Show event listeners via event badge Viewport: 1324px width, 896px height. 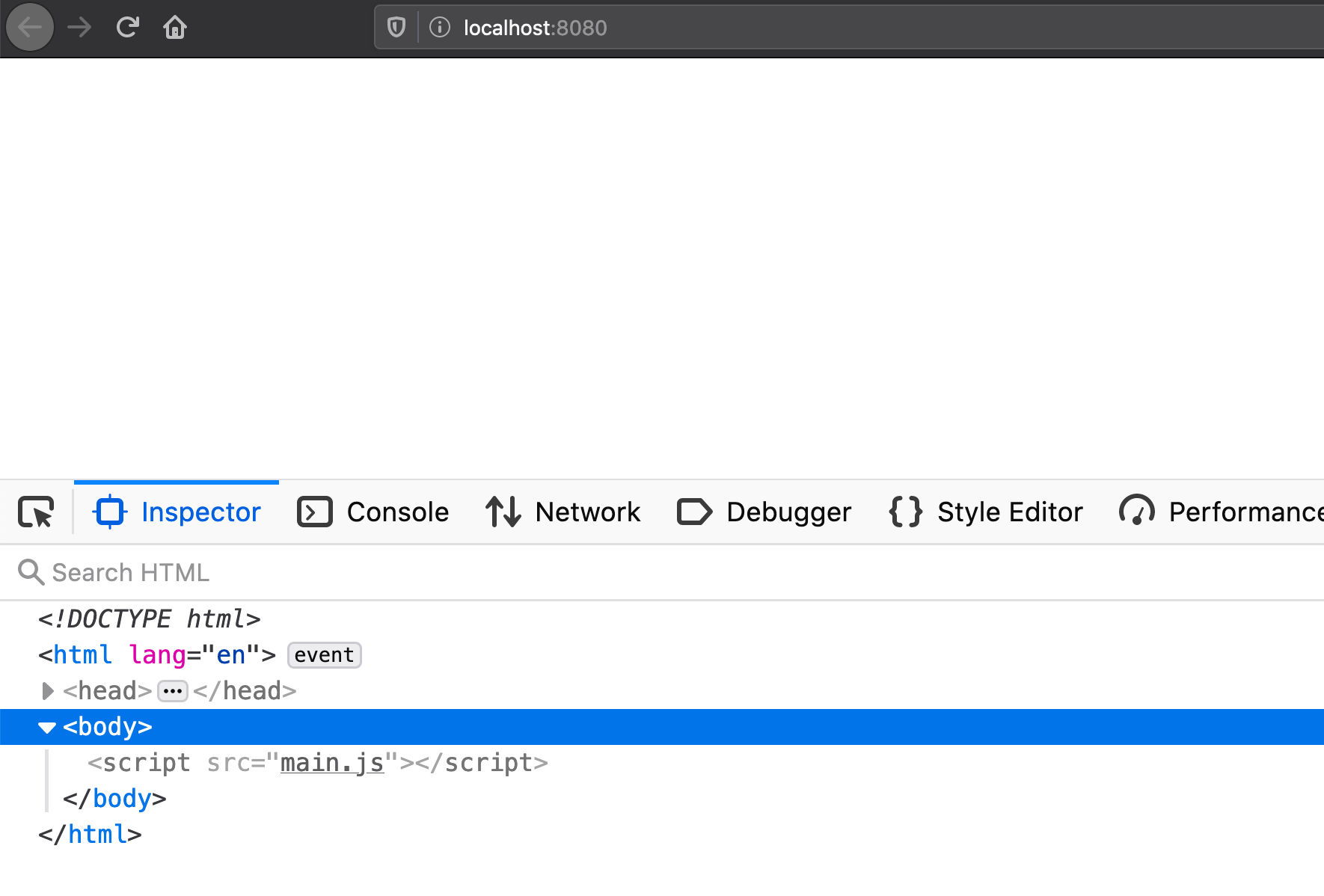pos(324,655)
